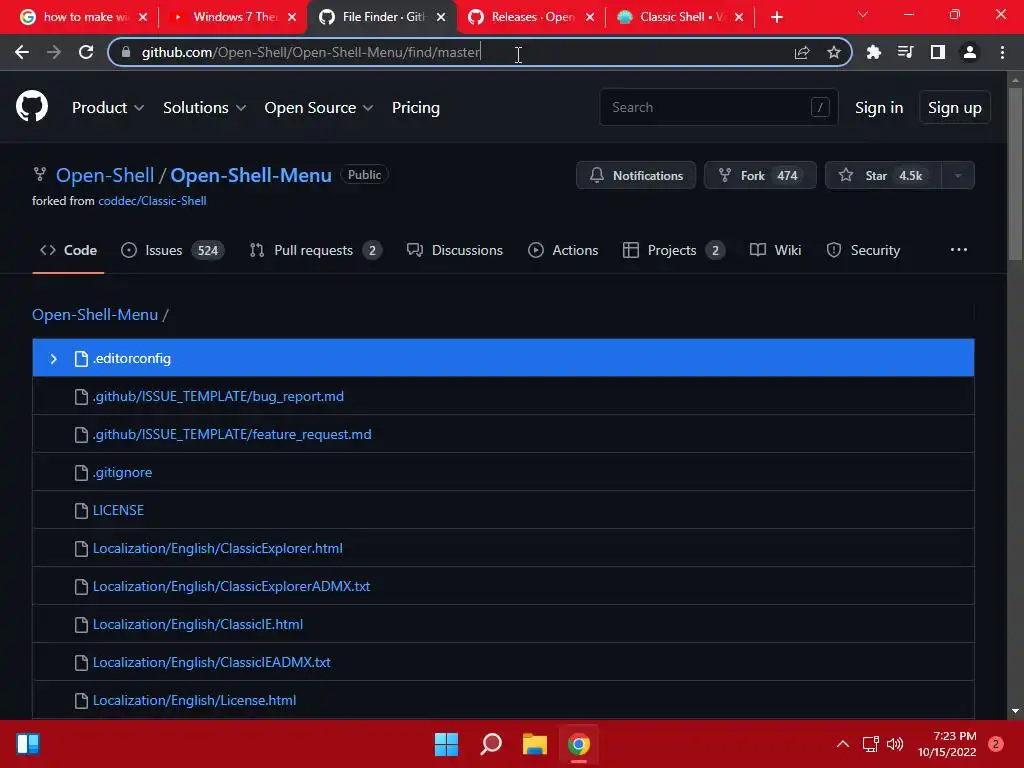Bookmark this page with star icon

tap(834, 52)
